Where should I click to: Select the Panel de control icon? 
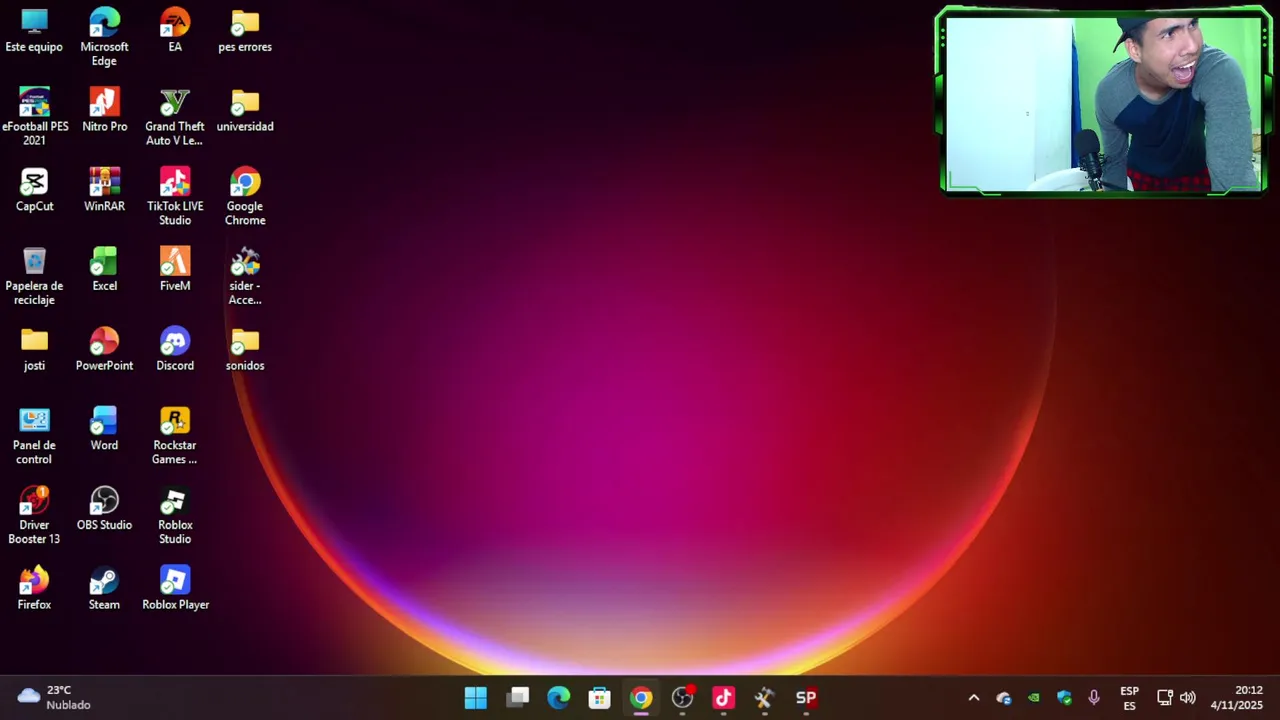click(34, 436)
